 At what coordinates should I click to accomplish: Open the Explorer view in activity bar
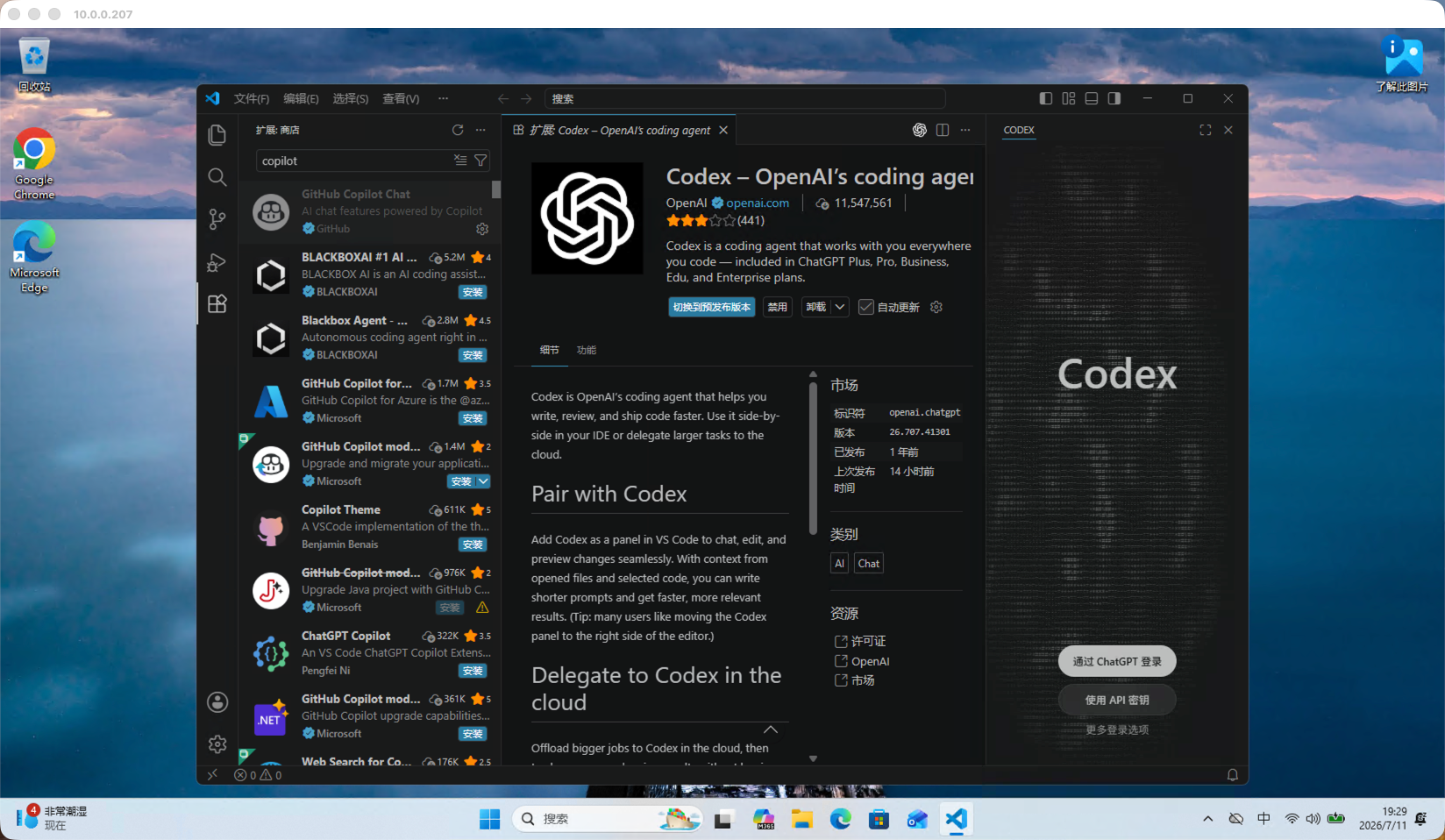click(217, 135)
